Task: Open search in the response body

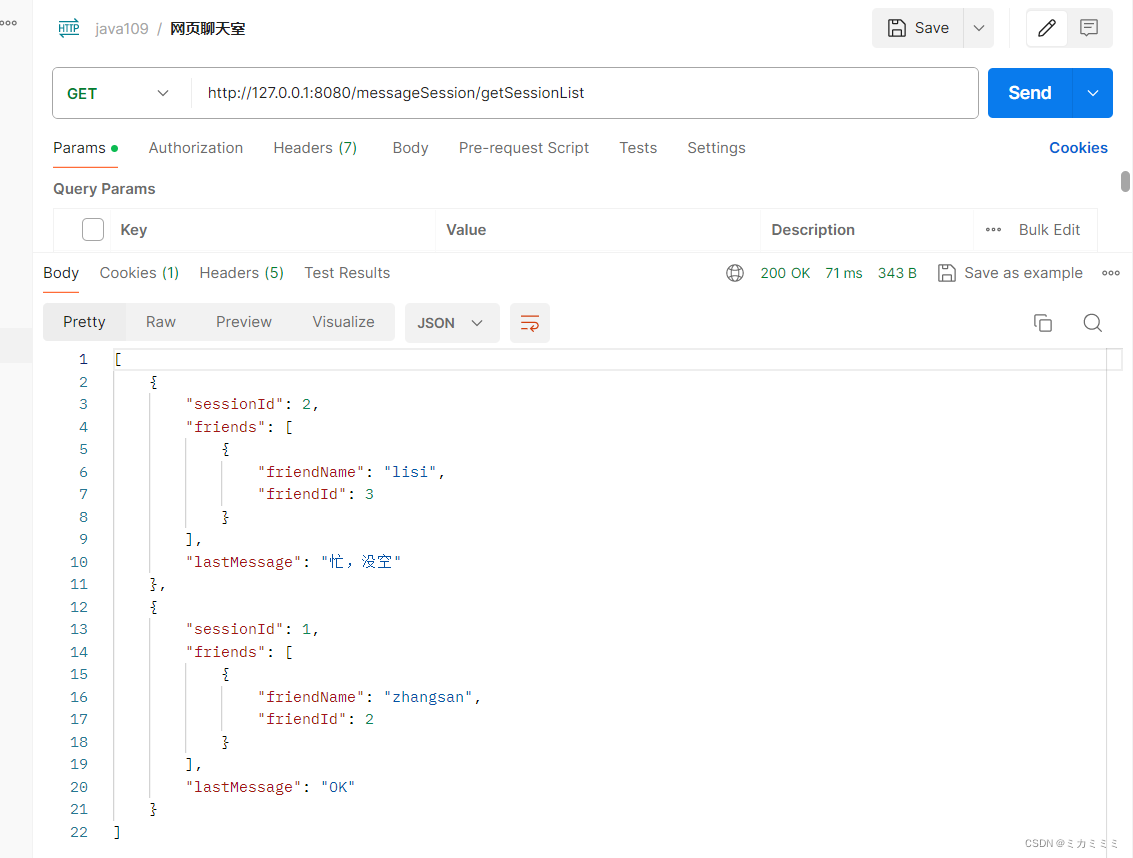Action: coord(1093,323)
